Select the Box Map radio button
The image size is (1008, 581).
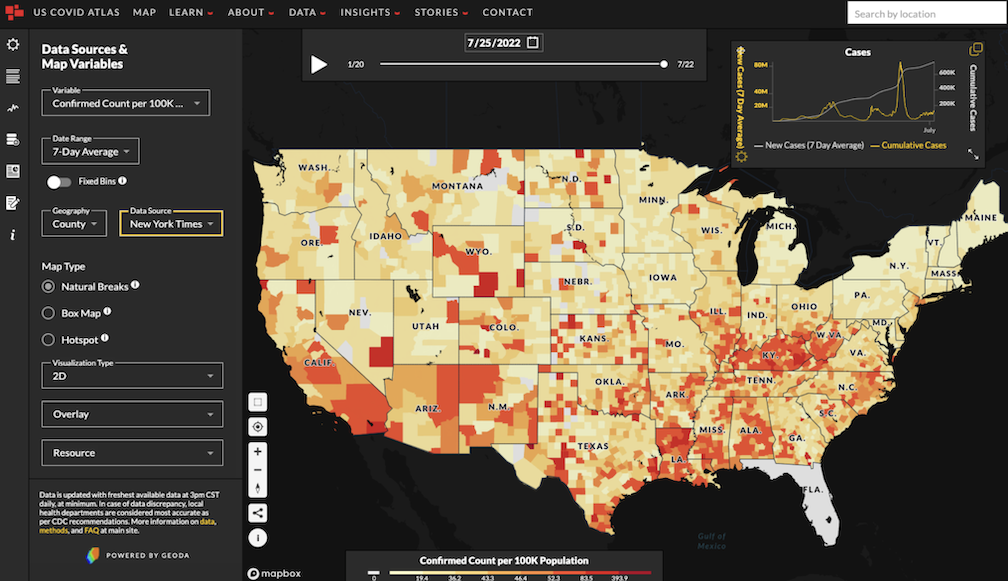click(48, 313)
